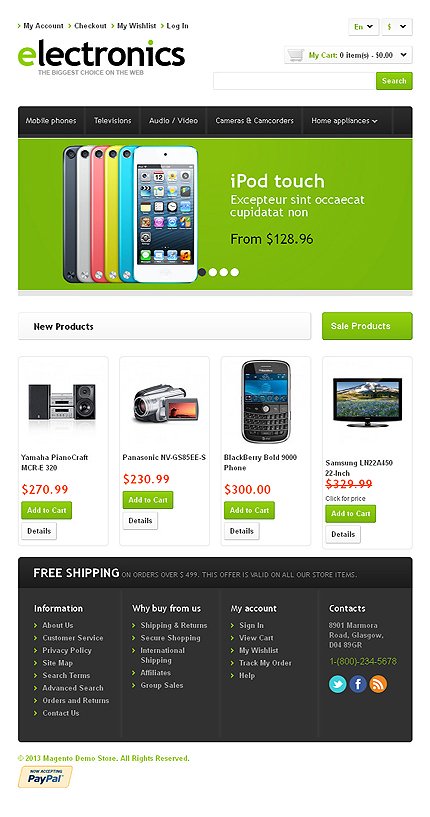Click the green Search button
Screen dimensions: 430x817
click(394, 81)
